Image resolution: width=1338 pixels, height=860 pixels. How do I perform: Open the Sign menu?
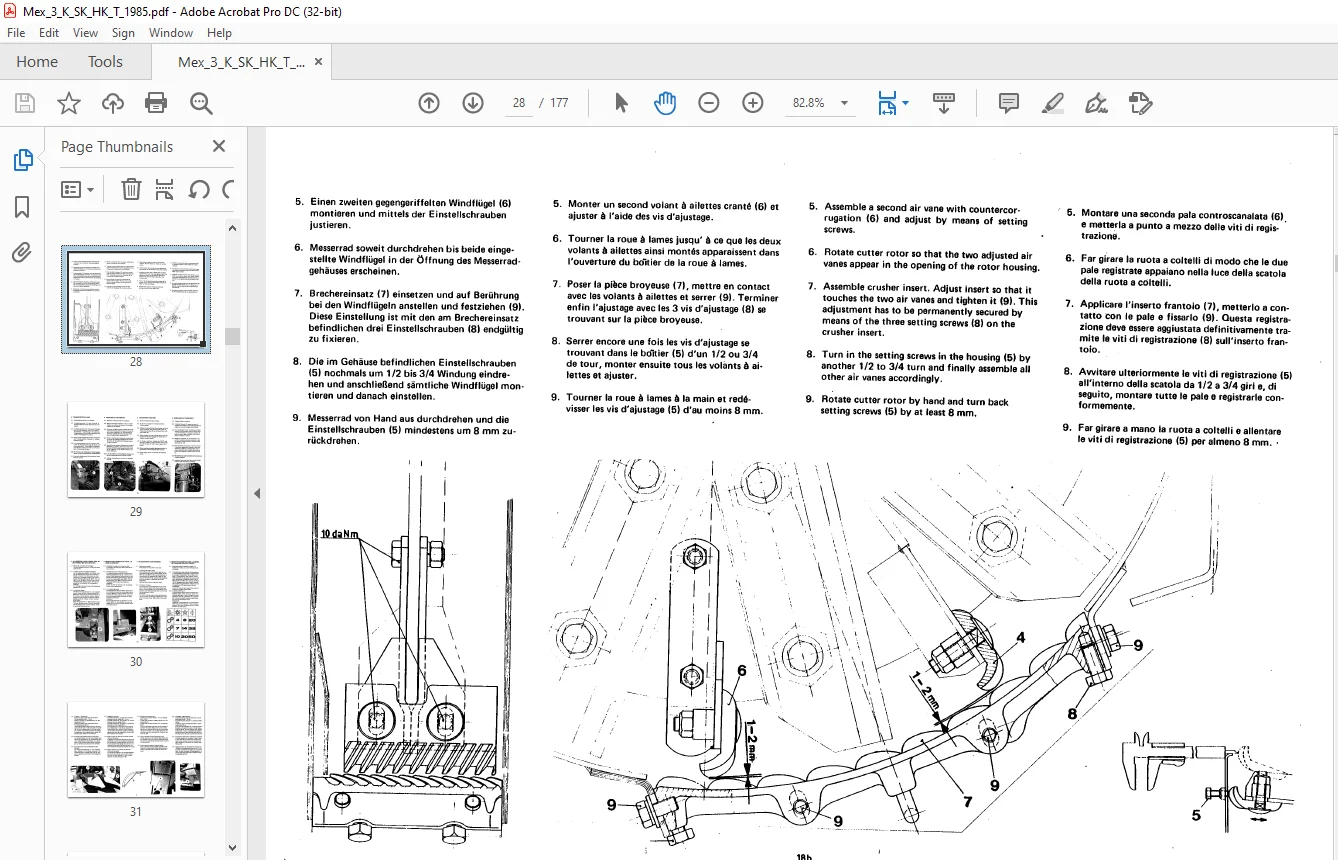tap(123, 33)
